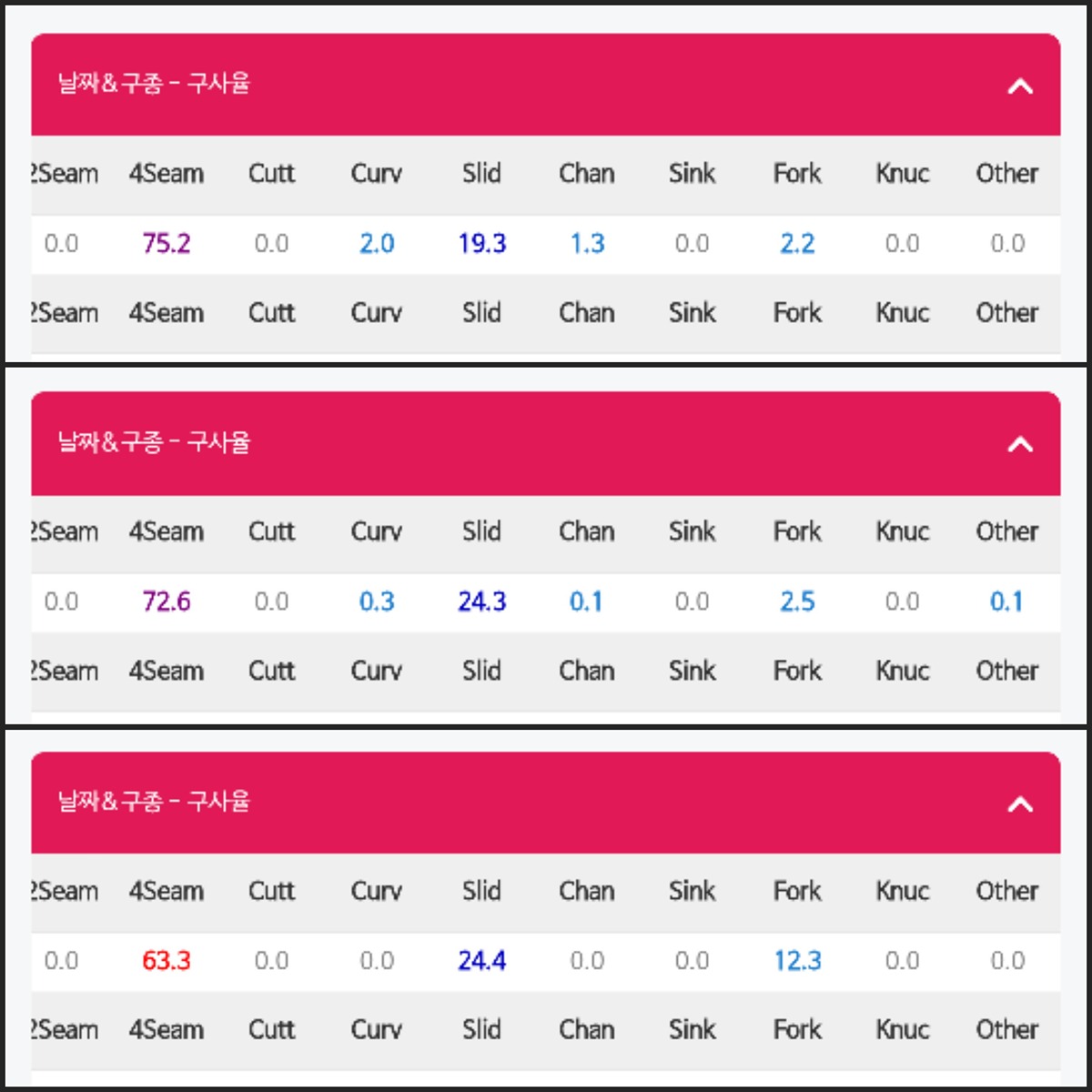Screen dimensions: 1092x1092
Task: Click the Chan column header in bottom table
Action: point(587,891)
